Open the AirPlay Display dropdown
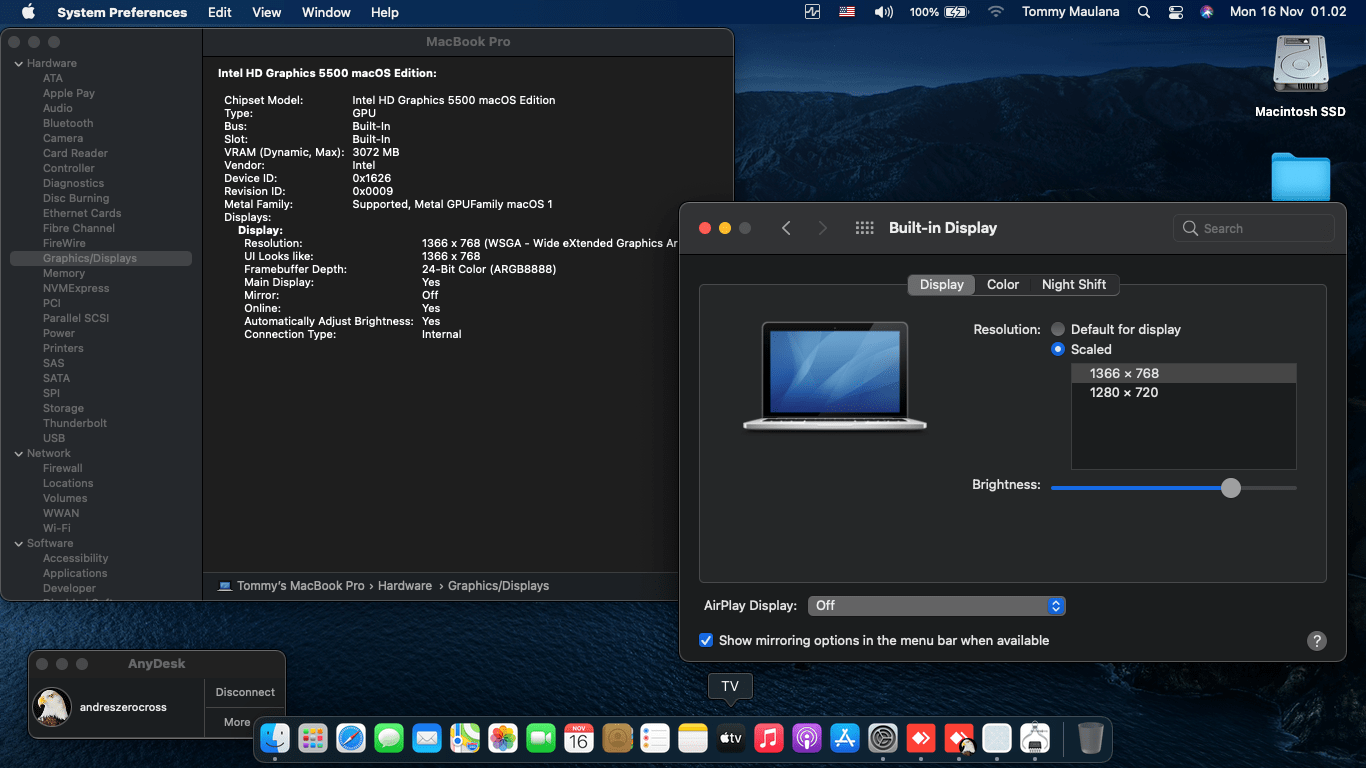The width and height of the screenshot is (1366, 768). click(936, 605)
